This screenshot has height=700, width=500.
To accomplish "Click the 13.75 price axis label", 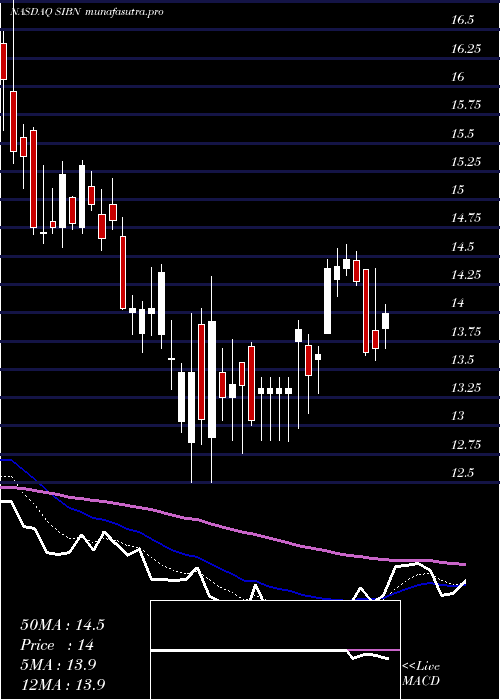I will pos(466,331).
